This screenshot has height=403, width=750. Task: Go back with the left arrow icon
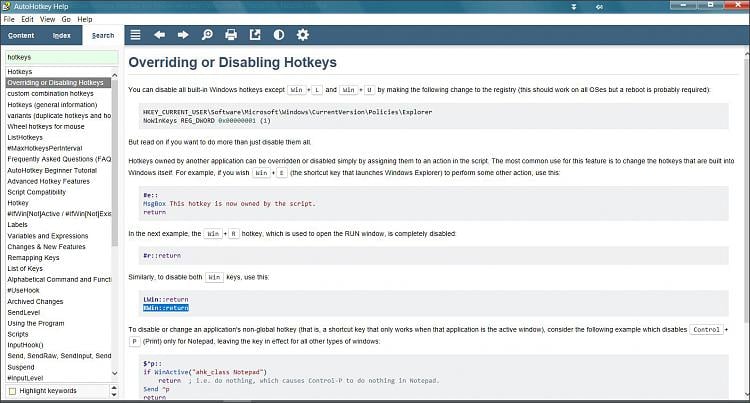[x=159, y=35]
